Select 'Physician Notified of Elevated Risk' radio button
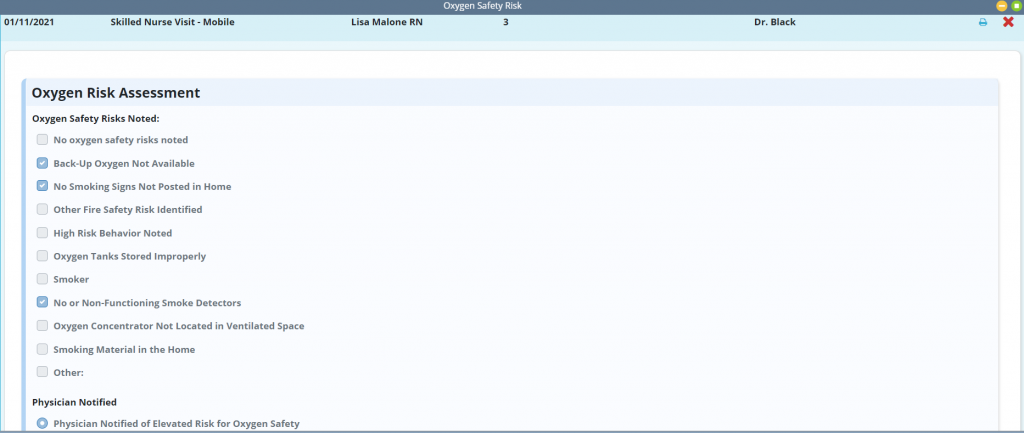This screenshot has width=1024, height=433. point(42,424)
